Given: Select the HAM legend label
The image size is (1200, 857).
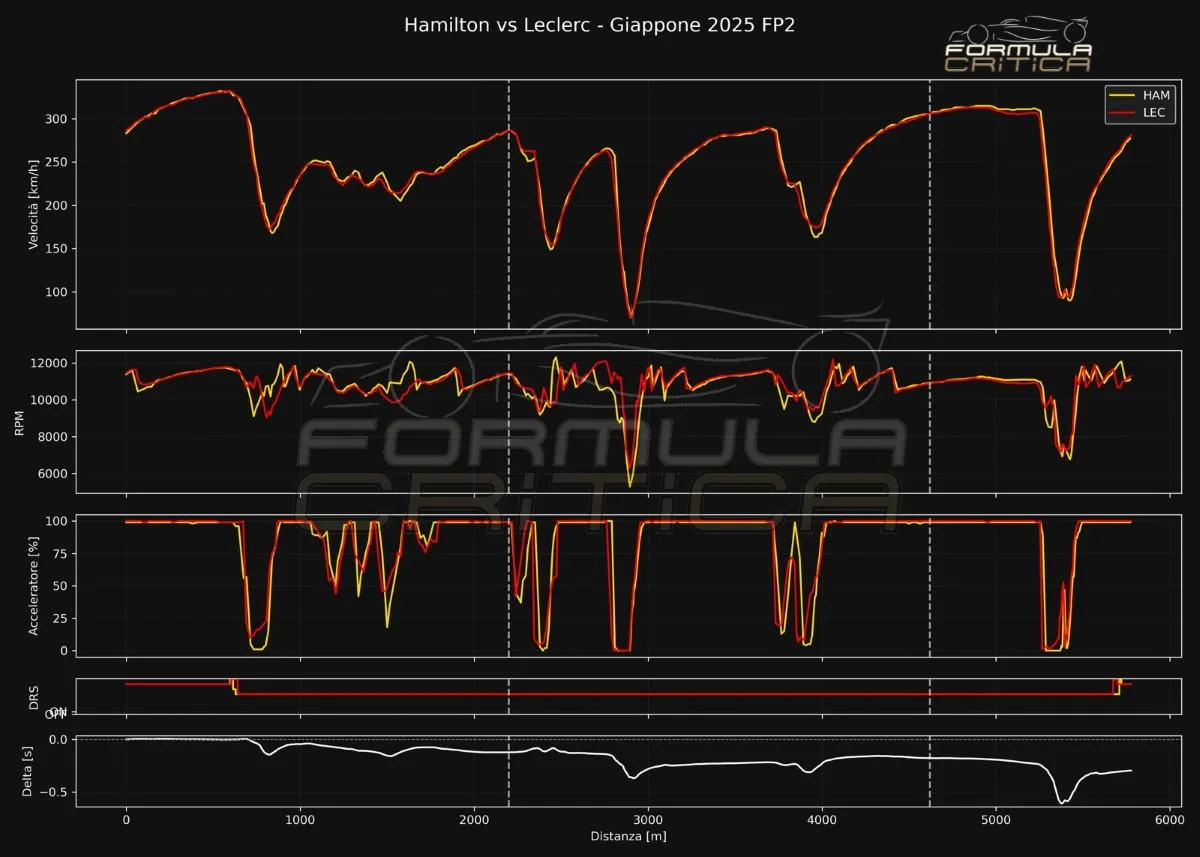Looking at the screenshot, I should (1156, 95).
